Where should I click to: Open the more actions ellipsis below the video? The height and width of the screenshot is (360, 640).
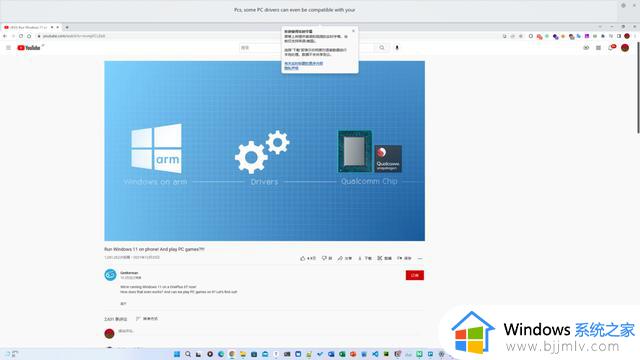[420, 258]
